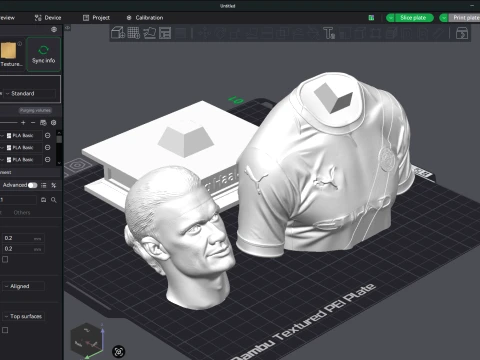Click the upper 0.2 mm input field
Screen dimensions: 480x360
23,238
